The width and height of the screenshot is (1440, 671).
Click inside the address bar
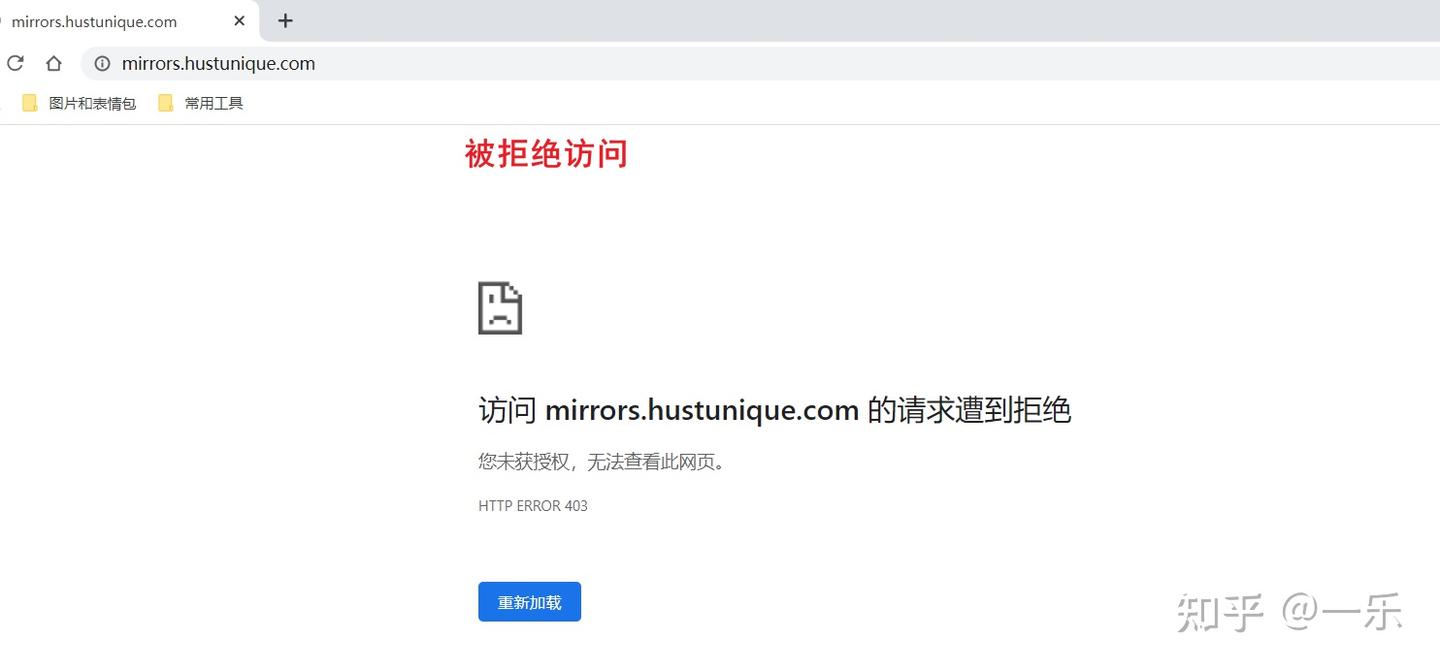click(400, 63)
